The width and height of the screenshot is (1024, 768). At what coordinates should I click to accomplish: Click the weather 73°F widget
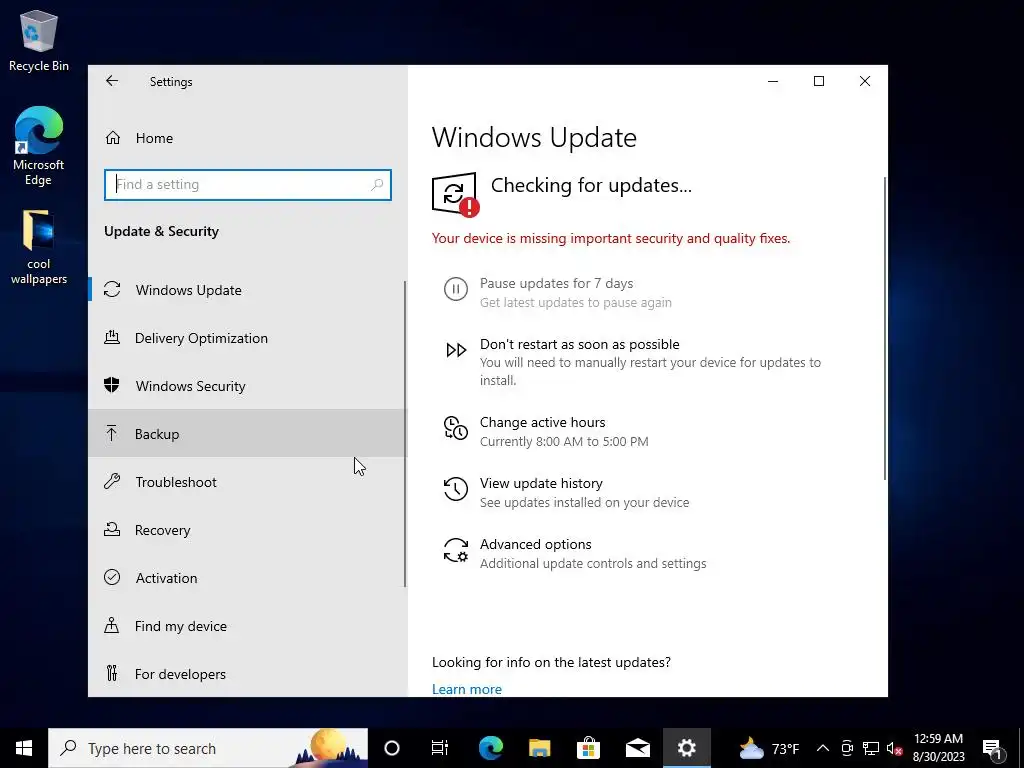coord(769,748)
